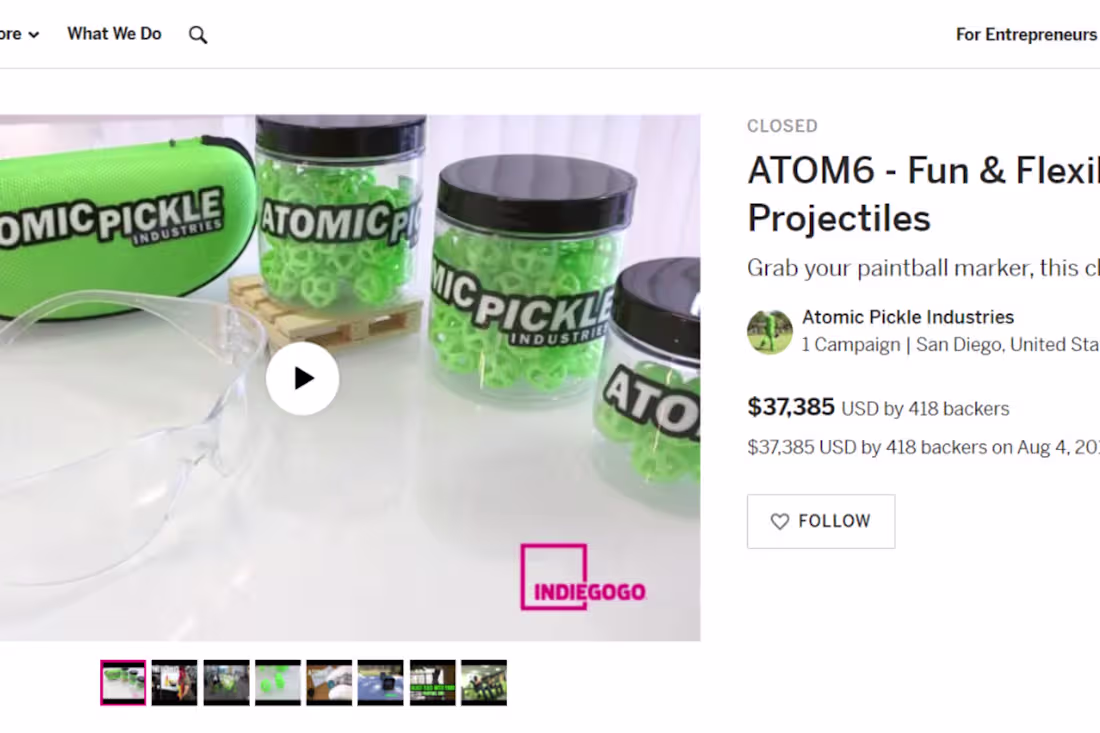The height and width of the screenshot is (733, 1100).
Task: Open the For Entrepreneurs menu
Action: coord(1026,35)
